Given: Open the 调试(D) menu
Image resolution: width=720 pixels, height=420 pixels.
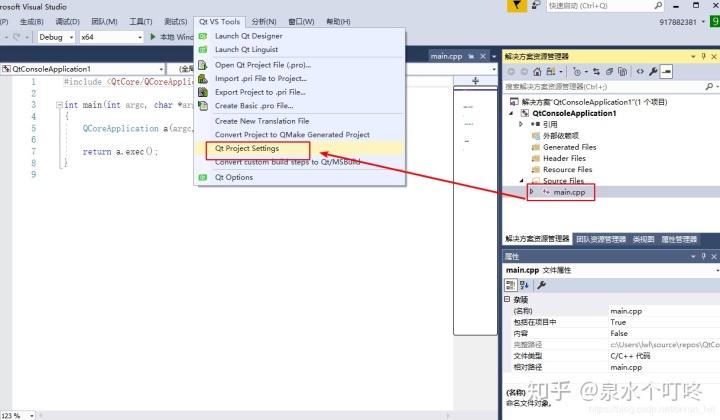Looking at the screenshot, I should coord(67,22).
